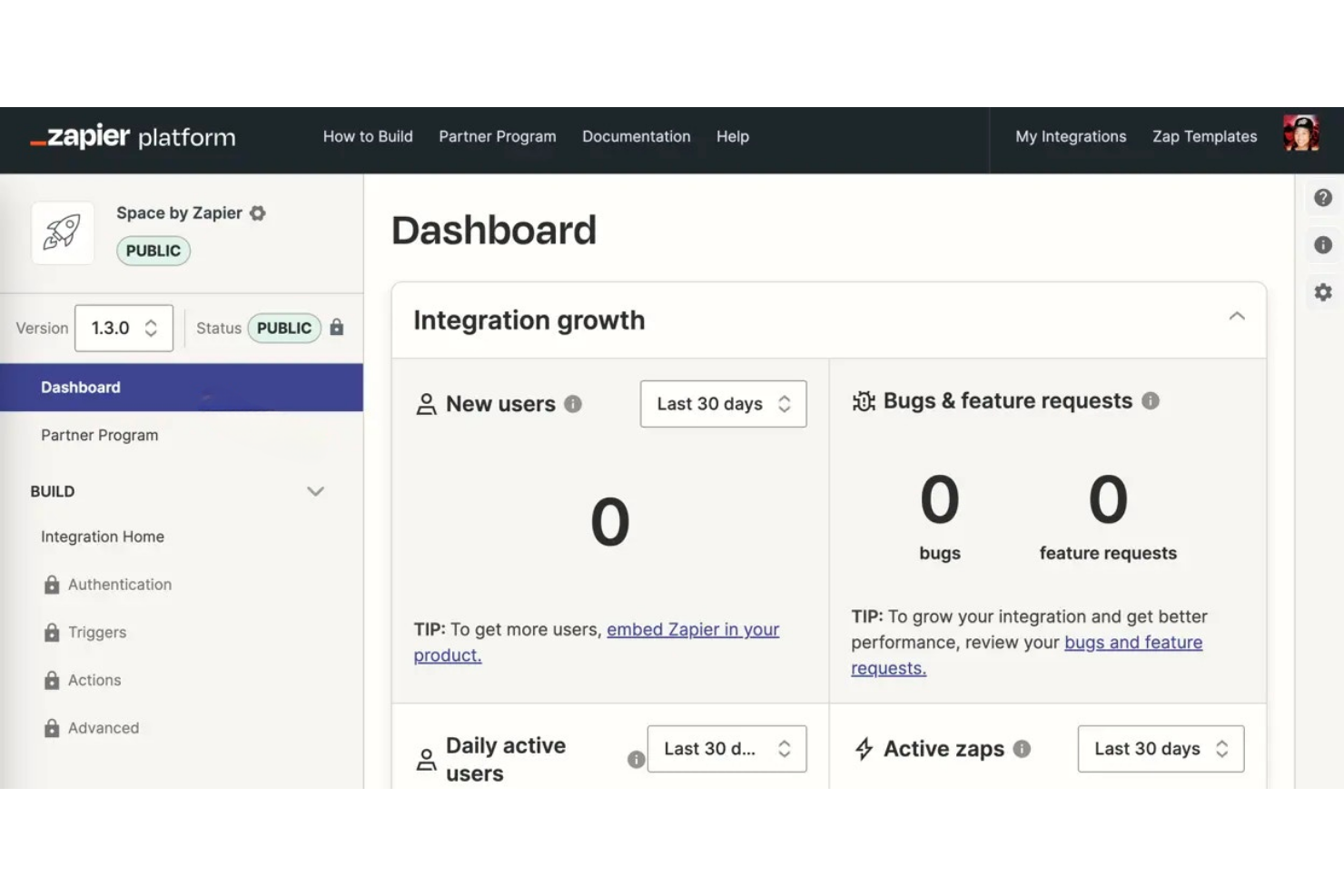
Task: Collapse the Integration growth panel
Action: (1237, 316)
